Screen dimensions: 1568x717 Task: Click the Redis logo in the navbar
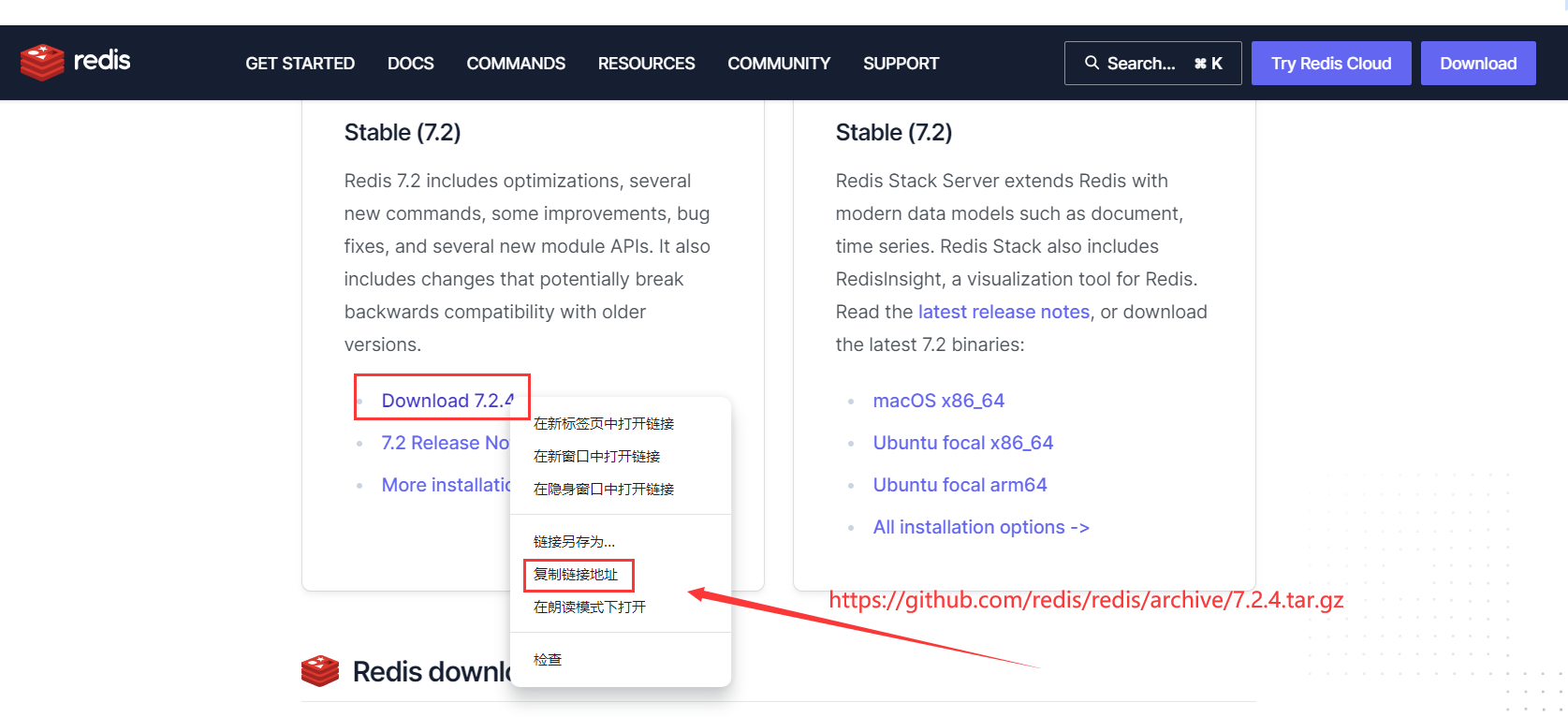(x=75, y=62)
